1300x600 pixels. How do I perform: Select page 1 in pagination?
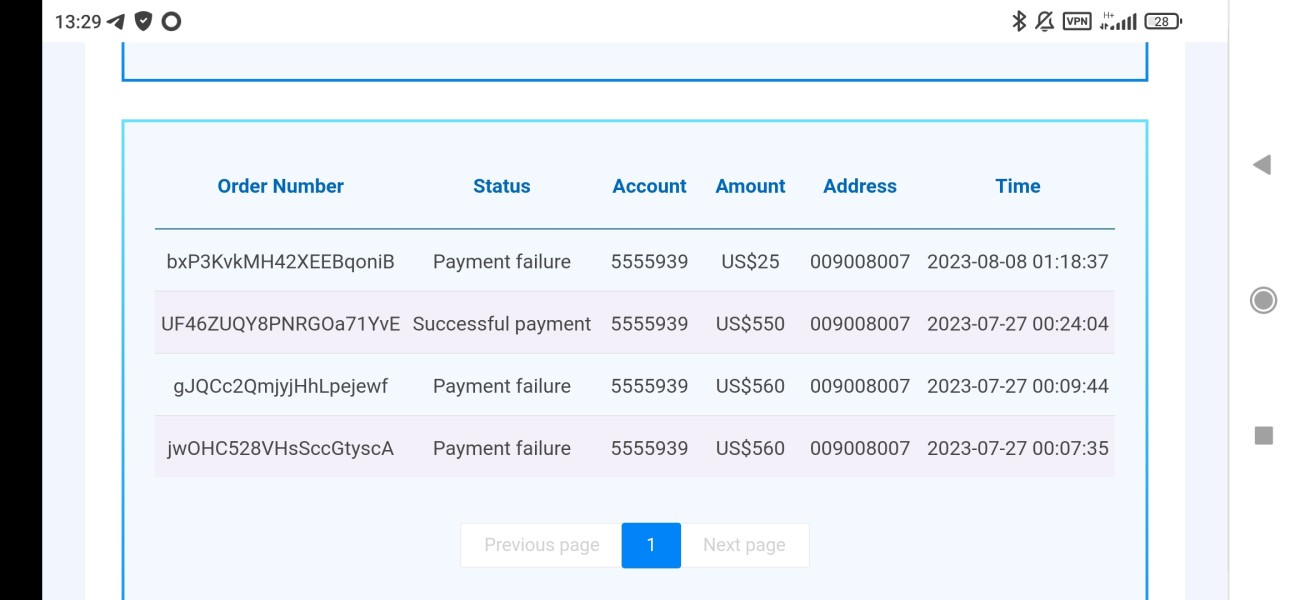(651, 545)
